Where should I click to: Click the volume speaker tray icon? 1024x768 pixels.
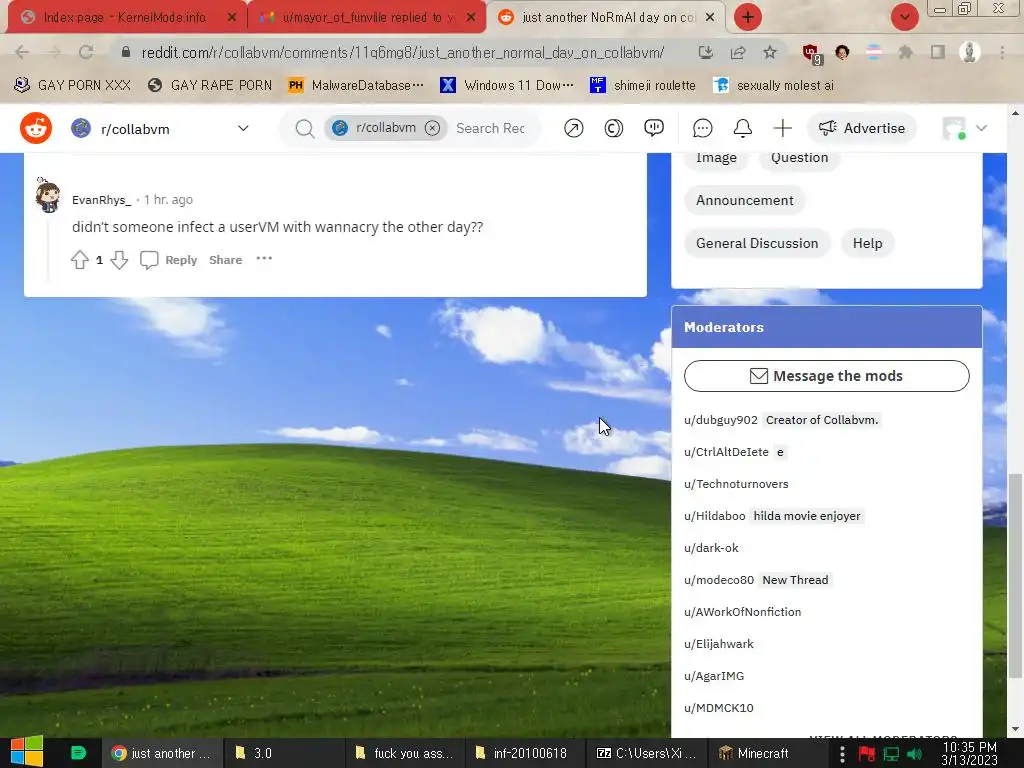click(x=915, y=754)
